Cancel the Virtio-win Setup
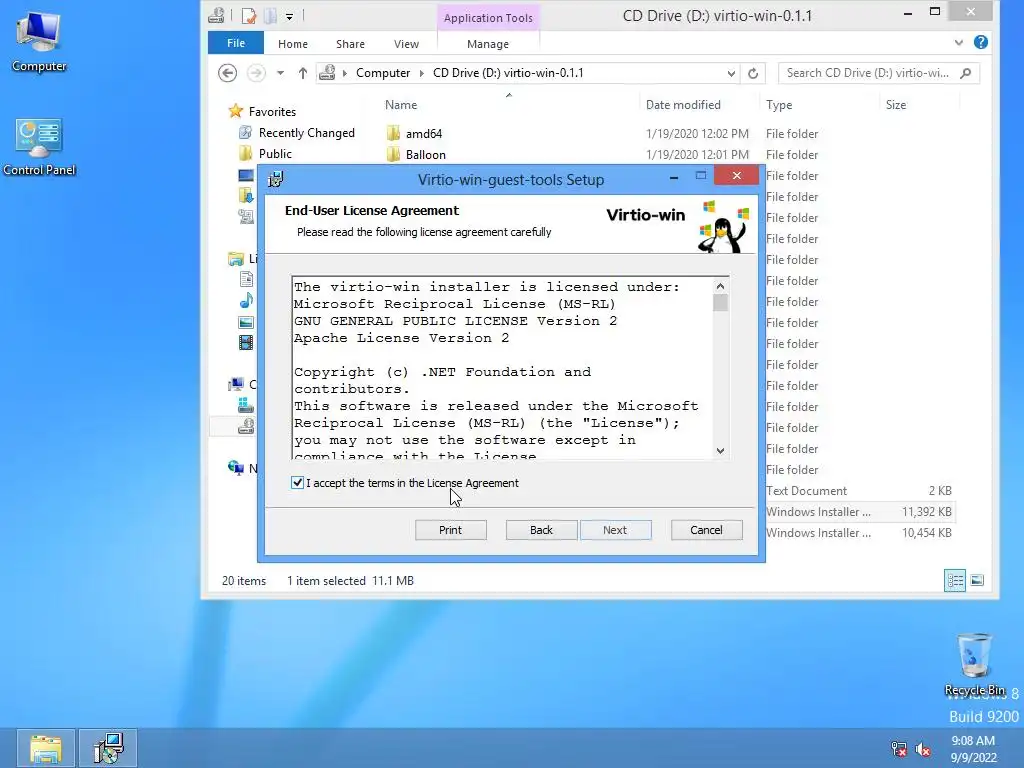1024x768 pixels. [707, 530]
